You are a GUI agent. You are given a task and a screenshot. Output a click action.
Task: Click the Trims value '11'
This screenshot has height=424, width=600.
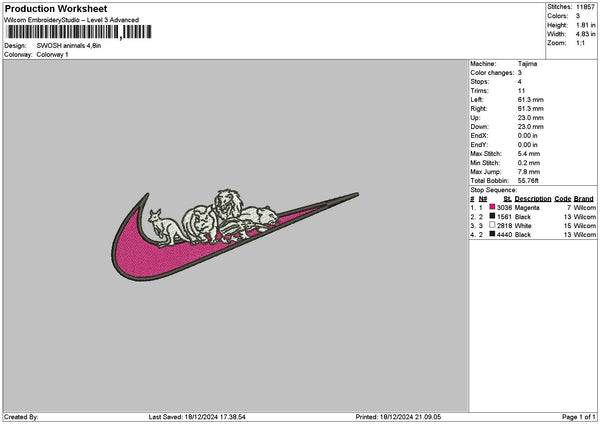[521, 91]
